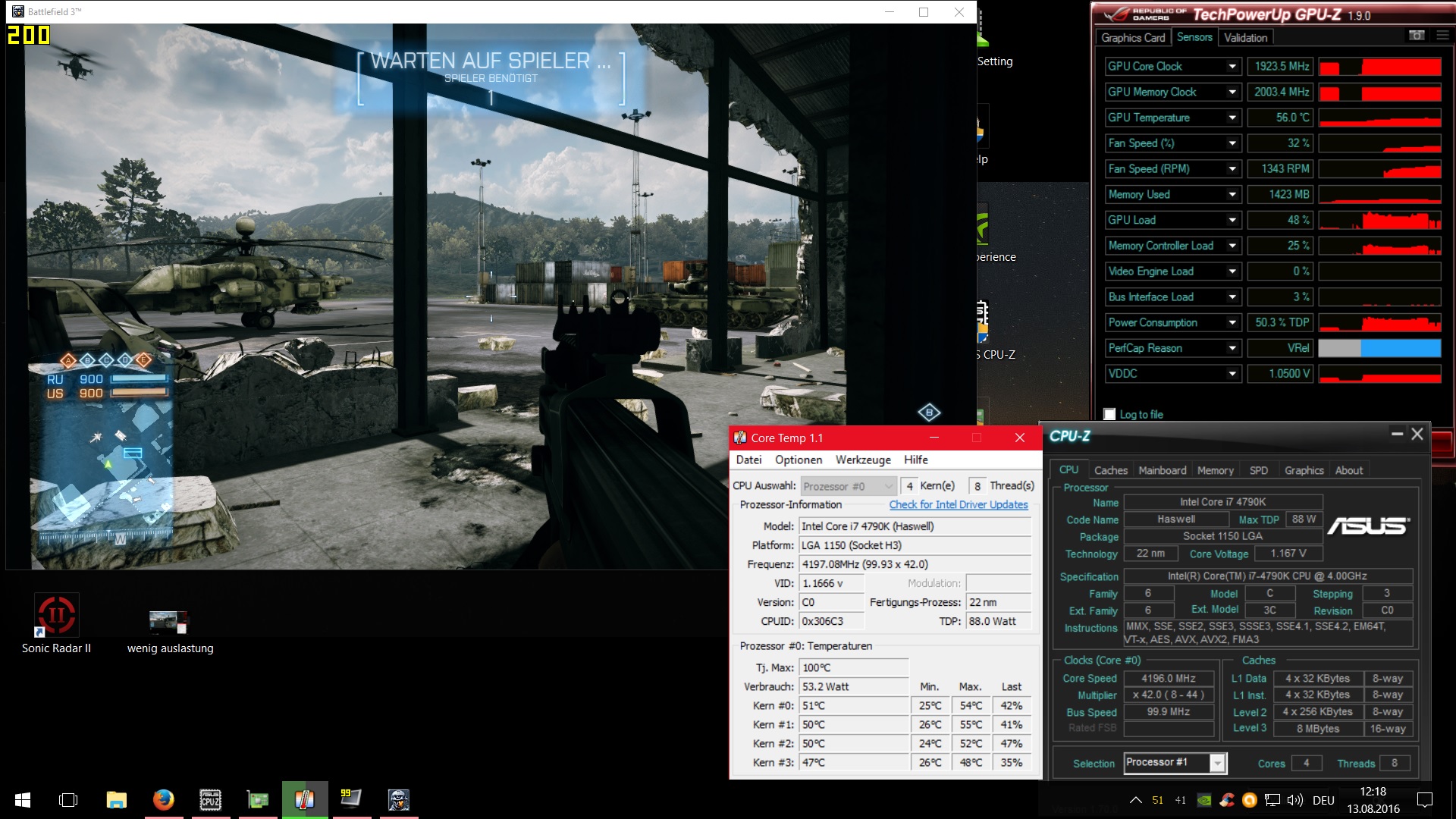This screenshot has width=1456, height=819.
Task: Open the Mainboard tab in CPU-Z
Action: click(x=1162, y=470)
